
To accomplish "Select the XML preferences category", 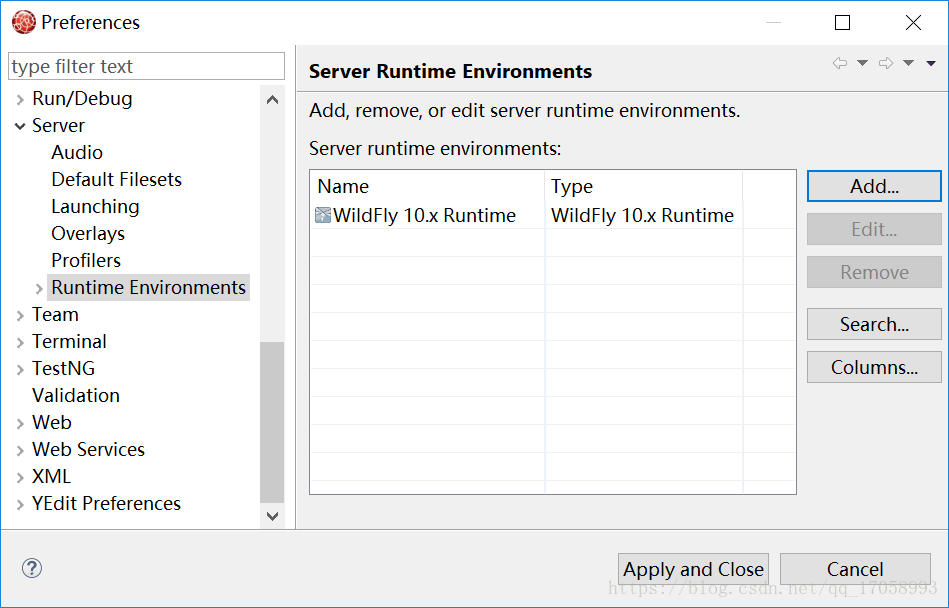I will point(51,477).
